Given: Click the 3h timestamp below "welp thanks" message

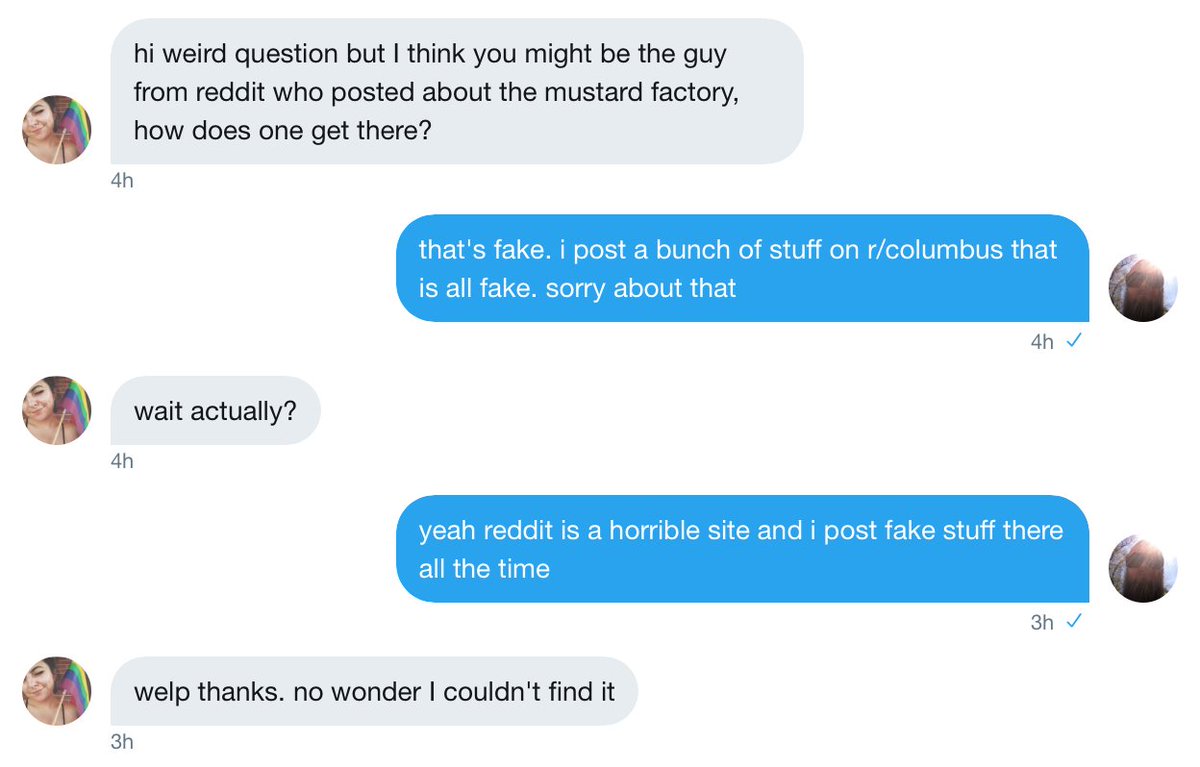Looking at the screenshot, I should tap(122, 742).
